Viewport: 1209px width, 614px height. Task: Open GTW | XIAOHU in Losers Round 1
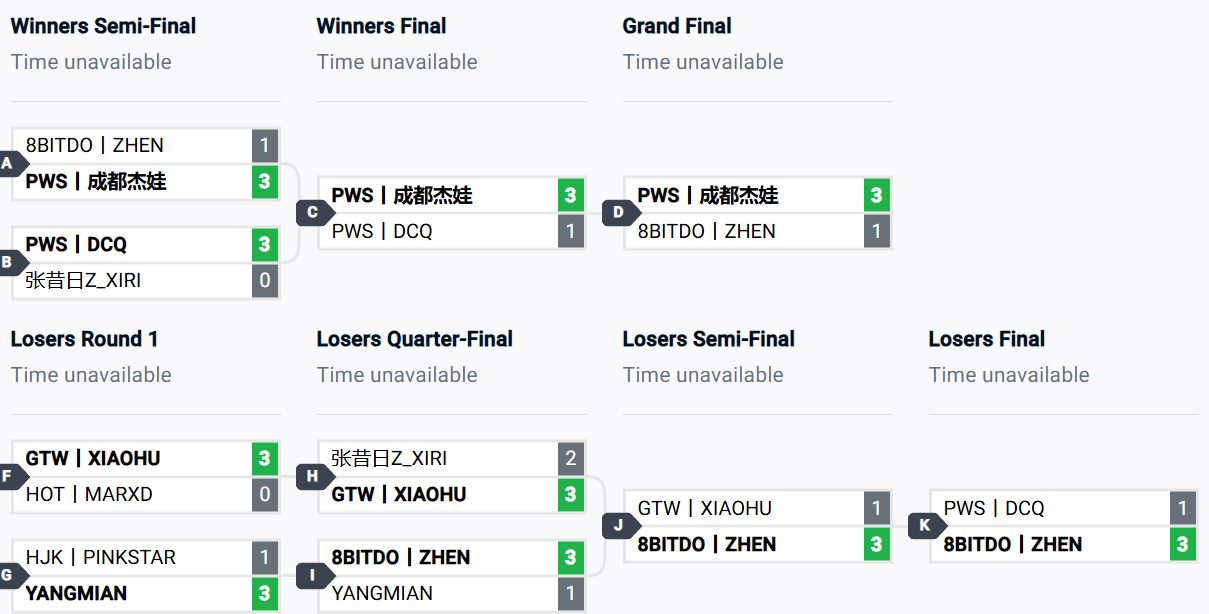pyautogui.click(x=93, y=458)
